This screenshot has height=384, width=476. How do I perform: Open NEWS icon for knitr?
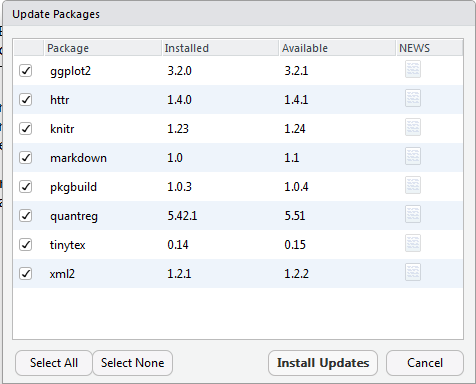(x=413, y=127)
